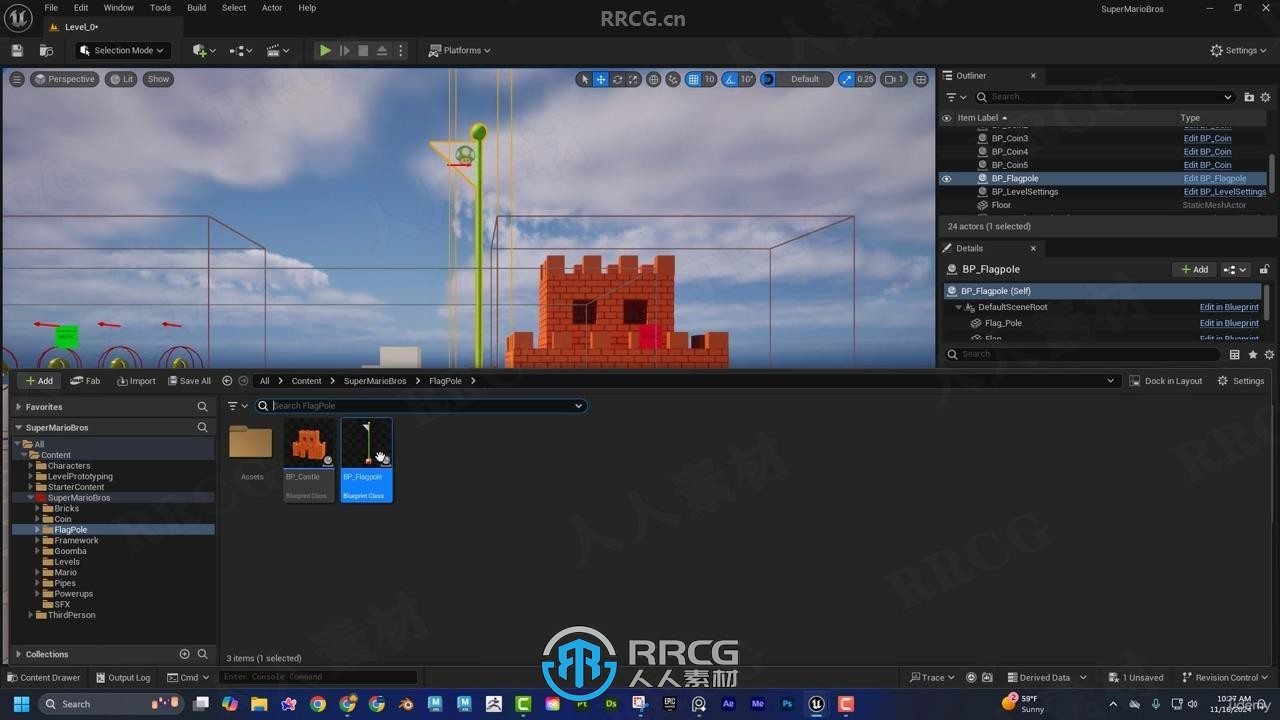1280x720 pixels.
Task: Adjust camera speed setting
Action: tap(894, 79)
